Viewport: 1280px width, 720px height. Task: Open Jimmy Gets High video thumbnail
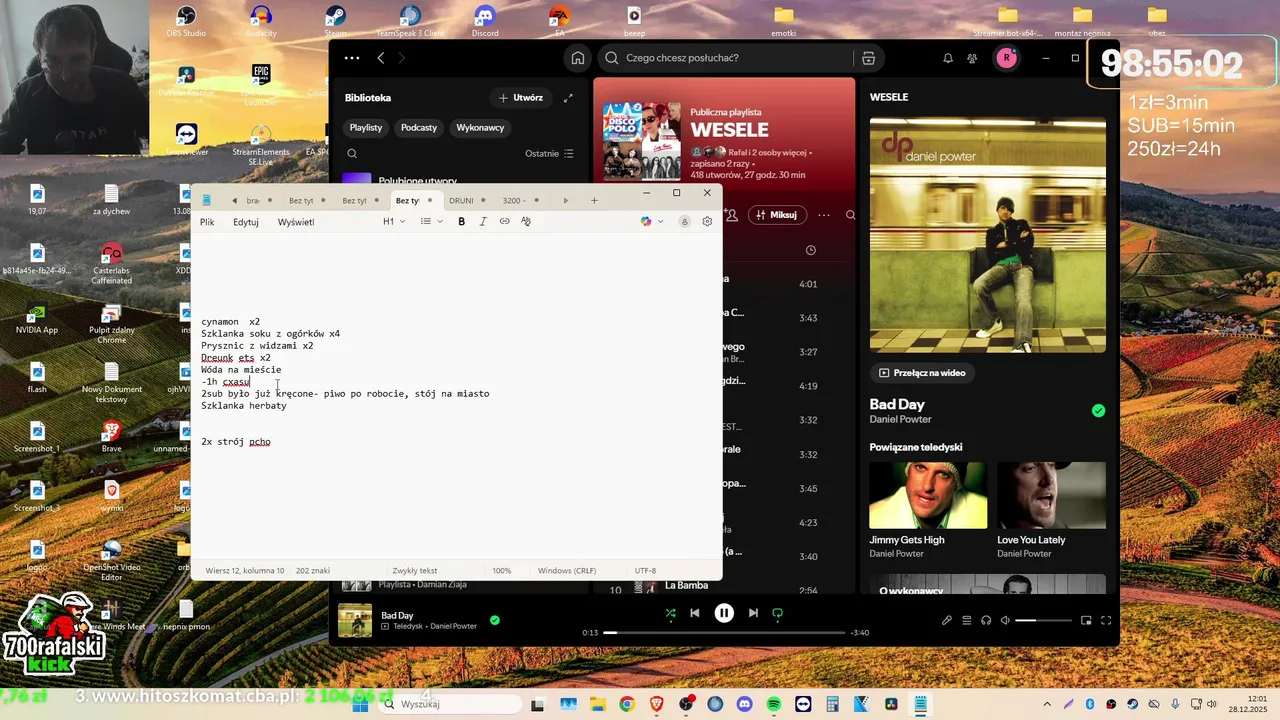point(928,495)
